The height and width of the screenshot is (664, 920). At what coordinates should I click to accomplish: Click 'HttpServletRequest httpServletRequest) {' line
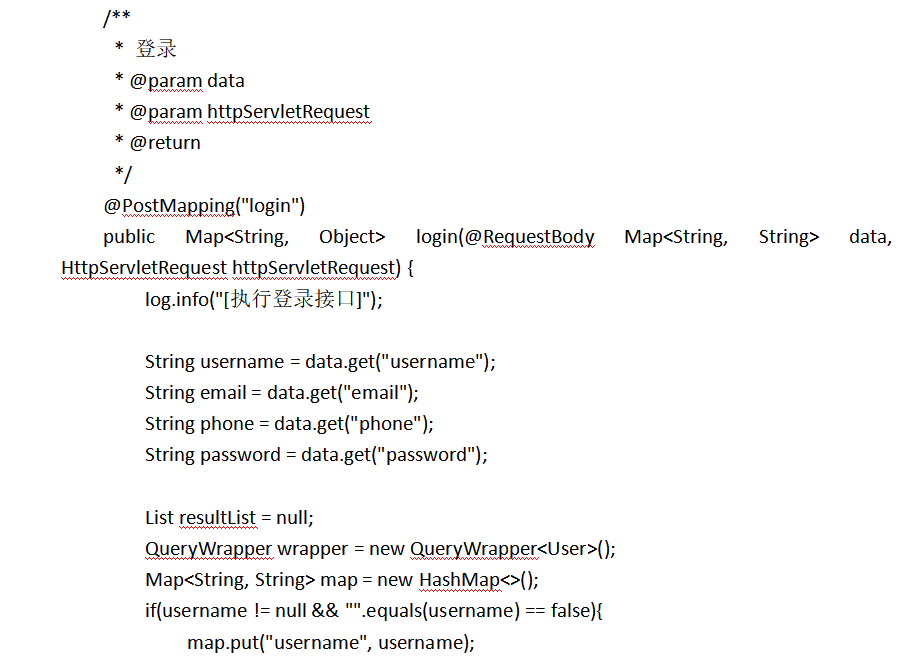pos(238,268)
